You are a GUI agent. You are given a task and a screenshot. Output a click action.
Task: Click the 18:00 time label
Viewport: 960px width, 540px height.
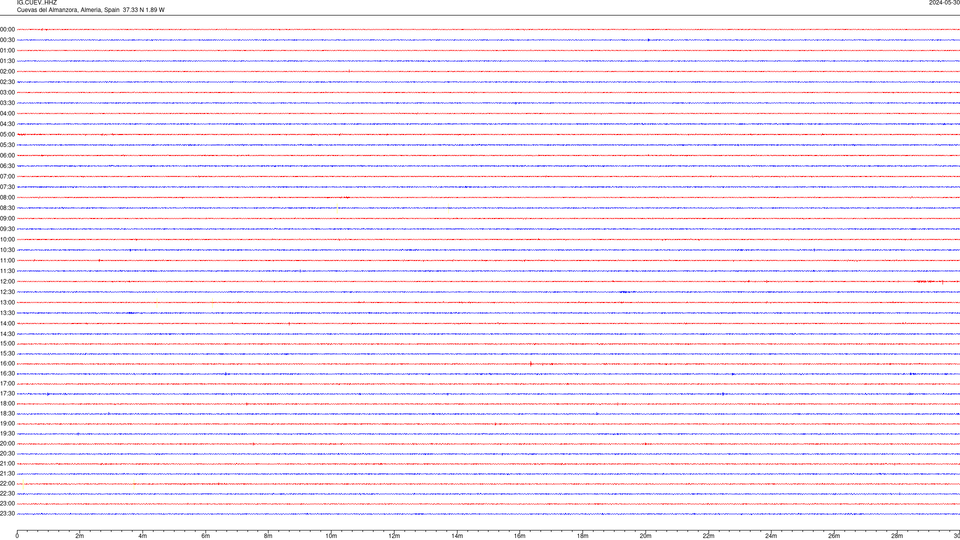7,403
